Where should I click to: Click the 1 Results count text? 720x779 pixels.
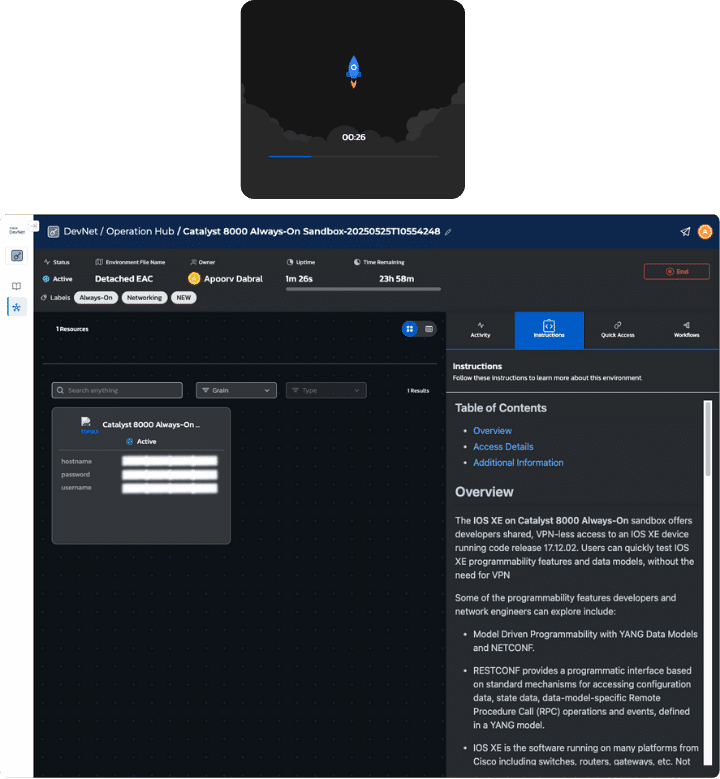point(418,390)
